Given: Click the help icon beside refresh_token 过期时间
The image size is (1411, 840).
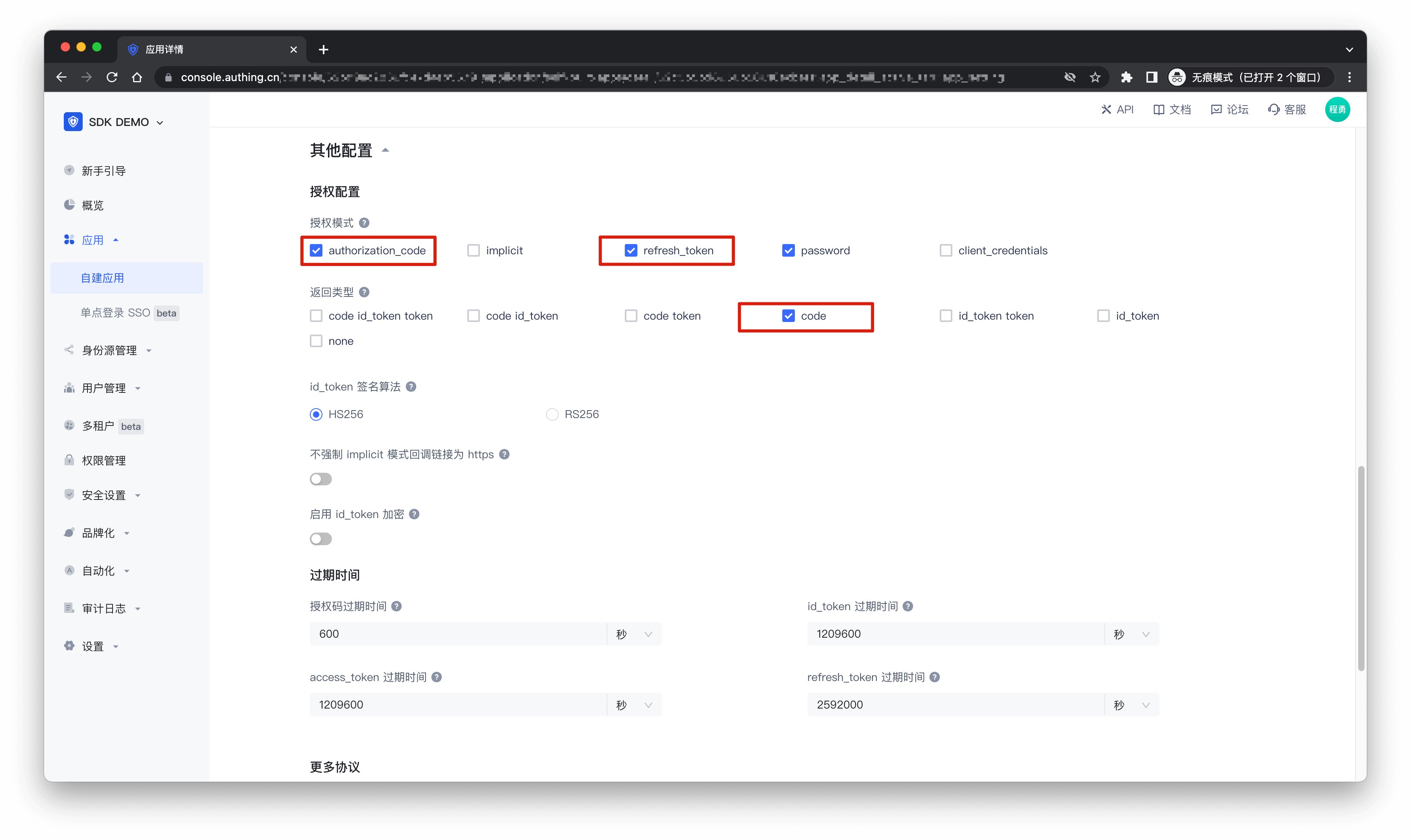Looking at the screenshot, I should pos(935,677).
